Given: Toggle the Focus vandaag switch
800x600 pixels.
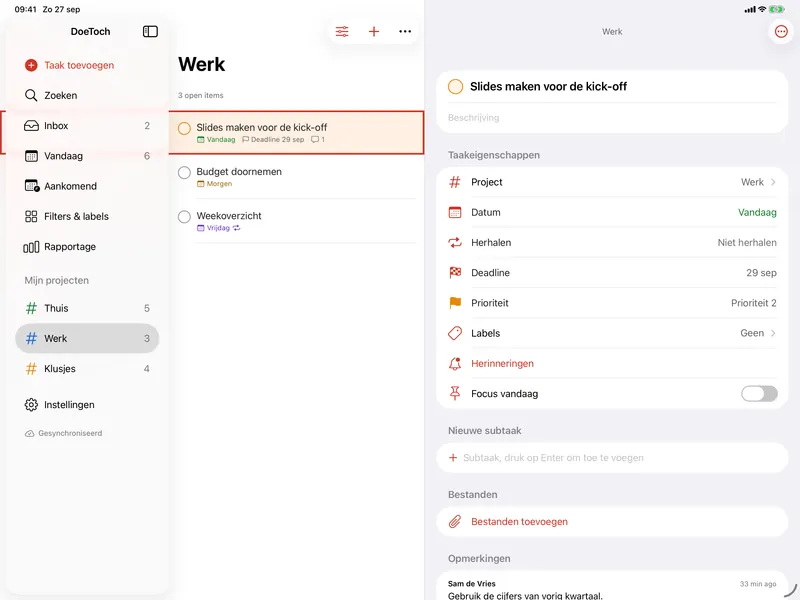Looking at the screenshot, I should (759, 393).
